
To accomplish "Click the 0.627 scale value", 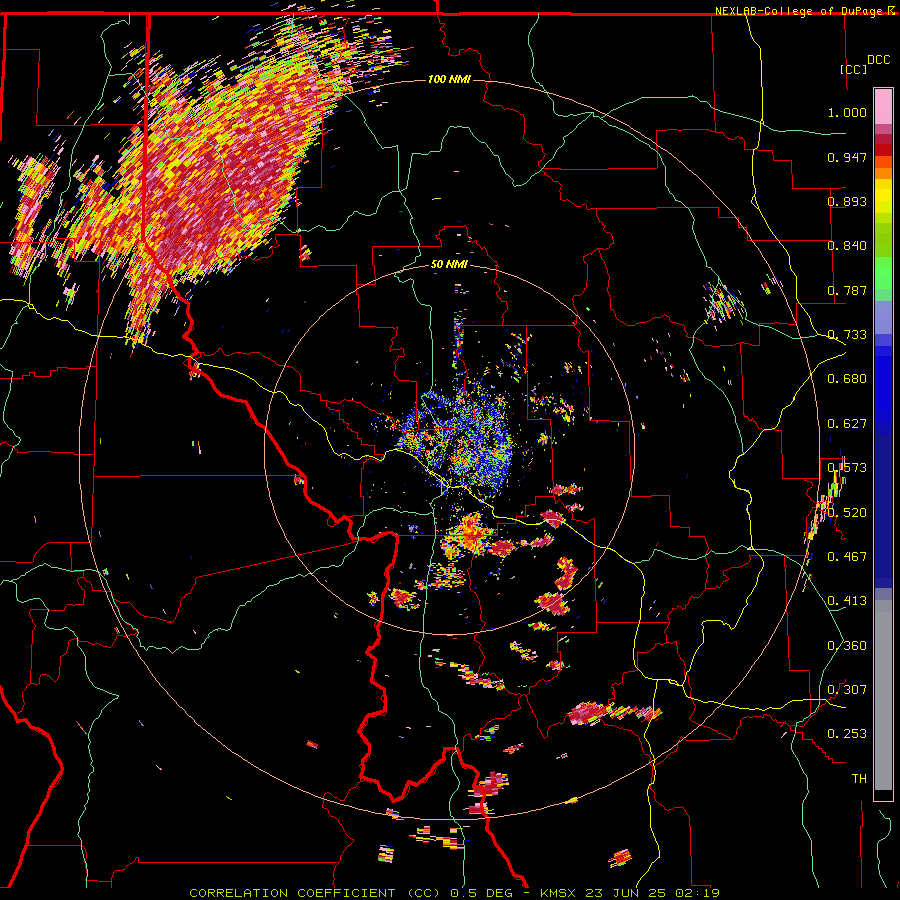I will [x=847, y=423].
